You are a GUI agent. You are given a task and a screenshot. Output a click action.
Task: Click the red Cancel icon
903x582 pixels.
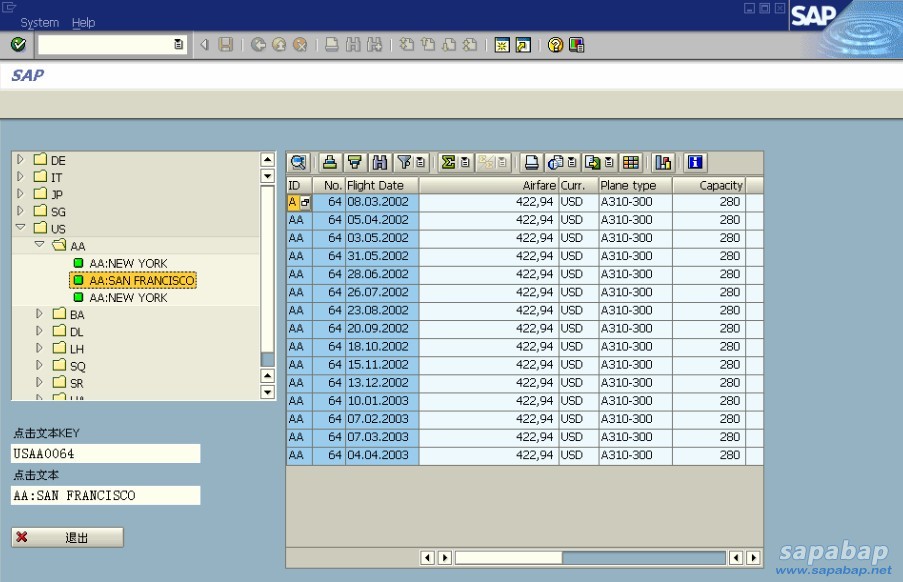click(300, 44)
